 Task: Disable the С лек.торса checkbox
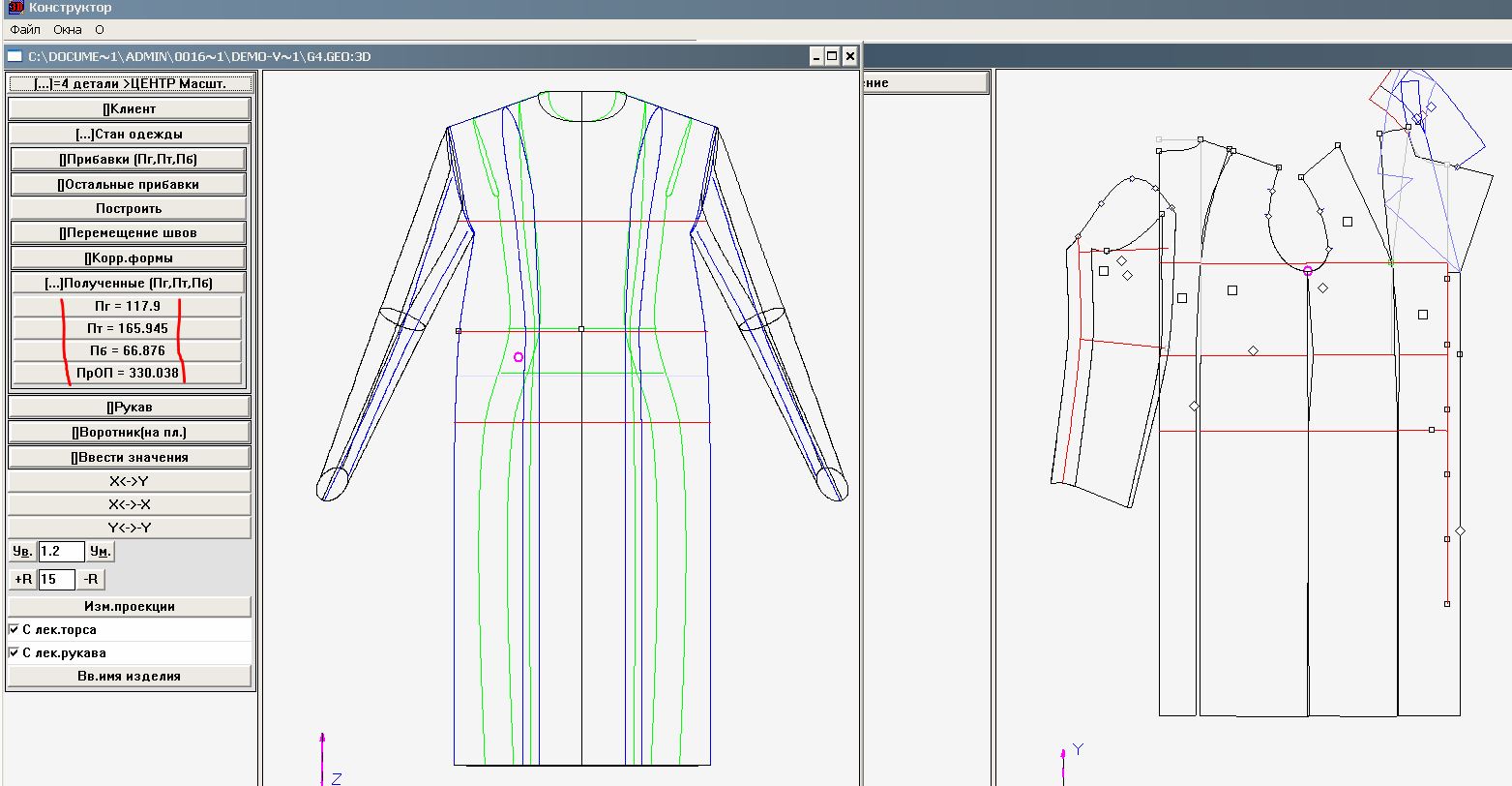[x=14, y=630]
